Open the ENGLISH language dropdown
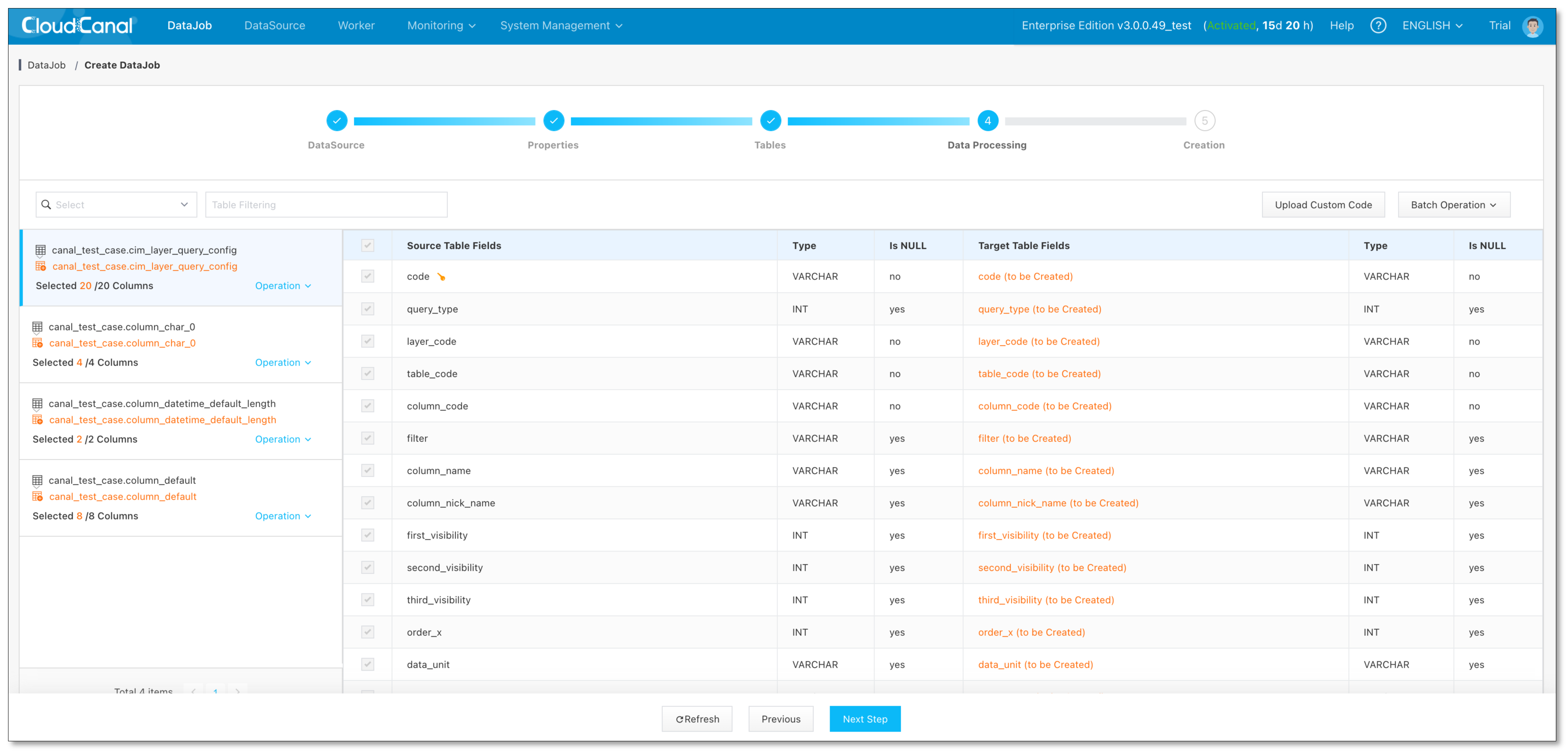Image resolution: width=1568 pixels, height=753 pixels. click(1433, 25)
